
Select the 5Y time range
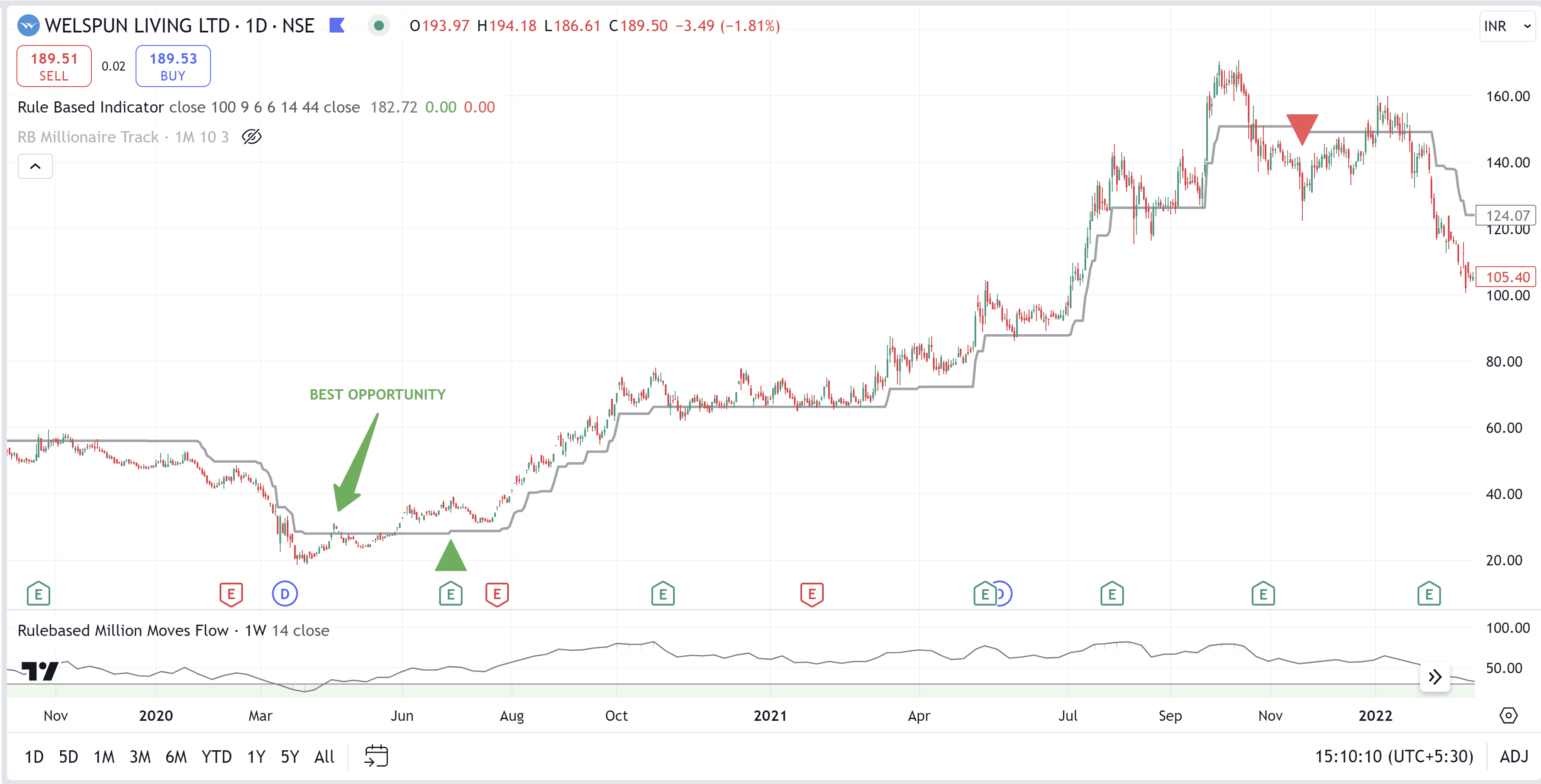[x=290, y=757]
